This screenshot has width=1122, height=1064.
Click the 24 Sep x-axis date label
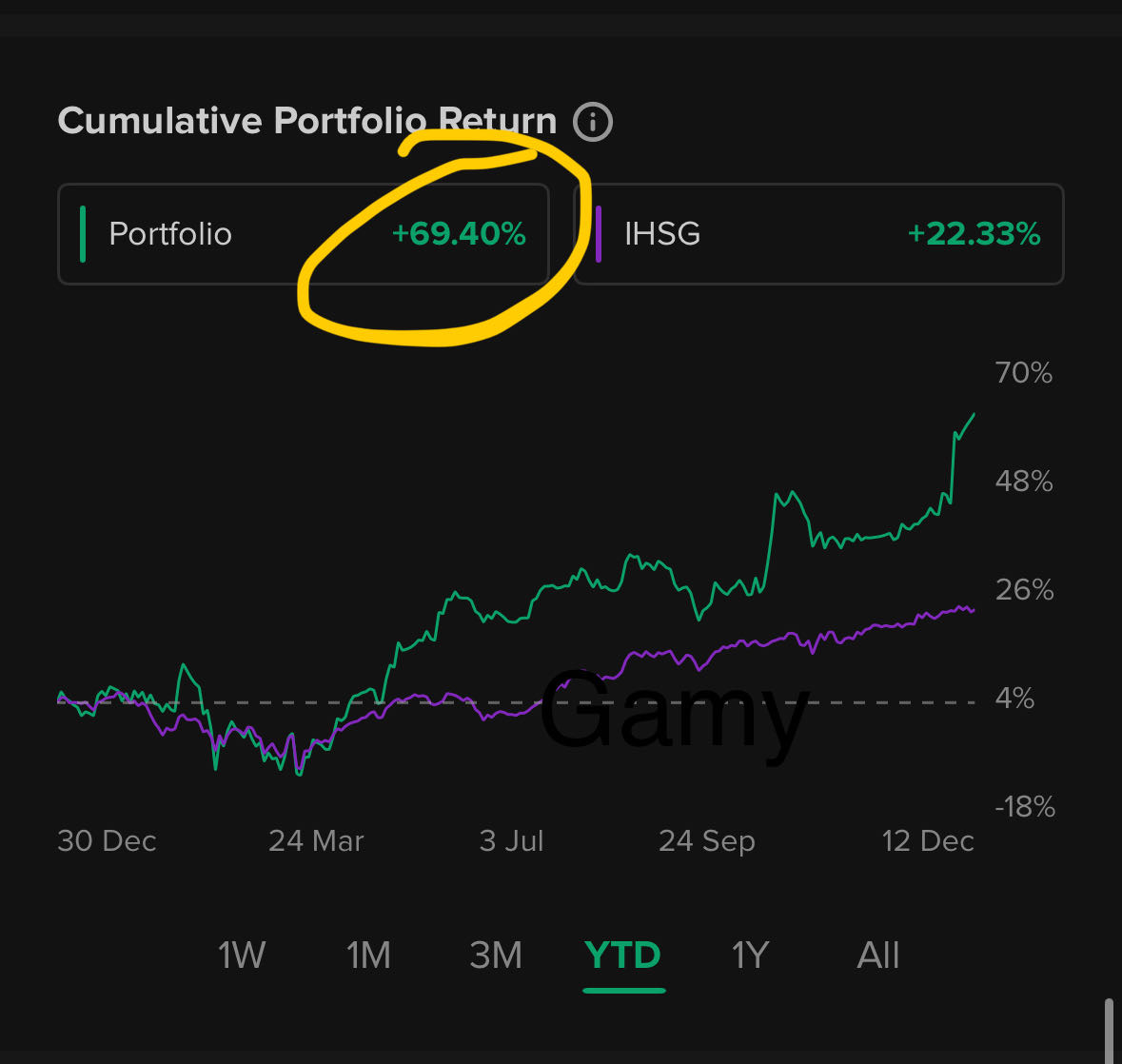click(707, 841)
